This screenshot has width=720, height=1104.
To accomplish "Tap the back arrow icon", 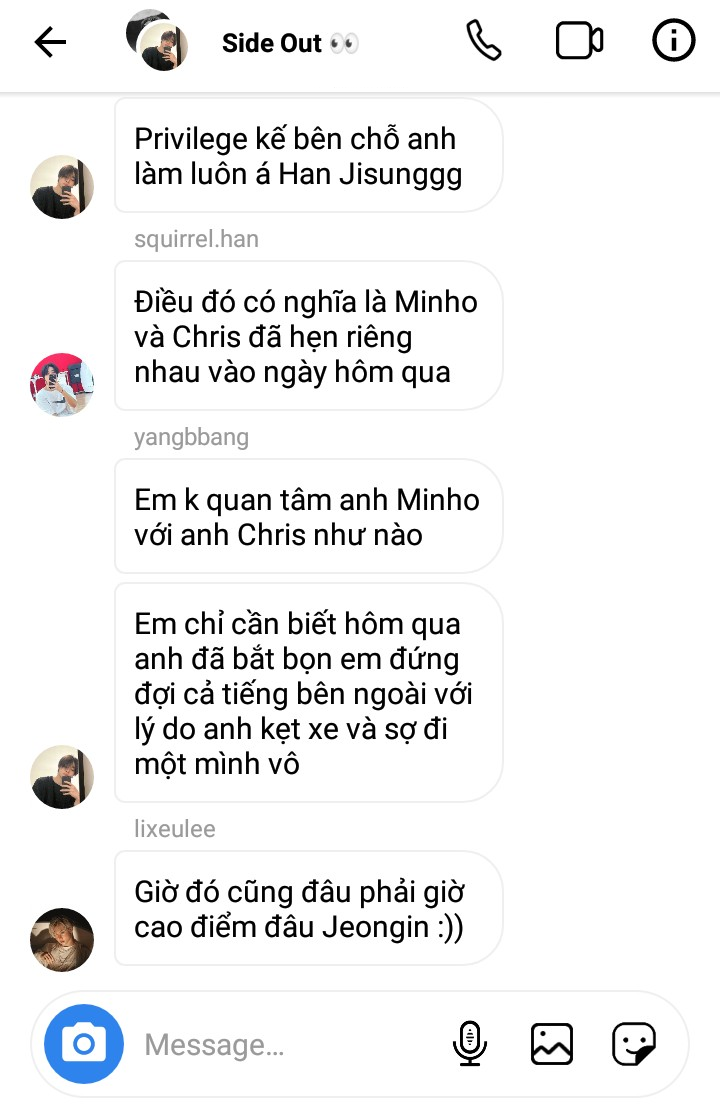I will [x=51, y=42].
